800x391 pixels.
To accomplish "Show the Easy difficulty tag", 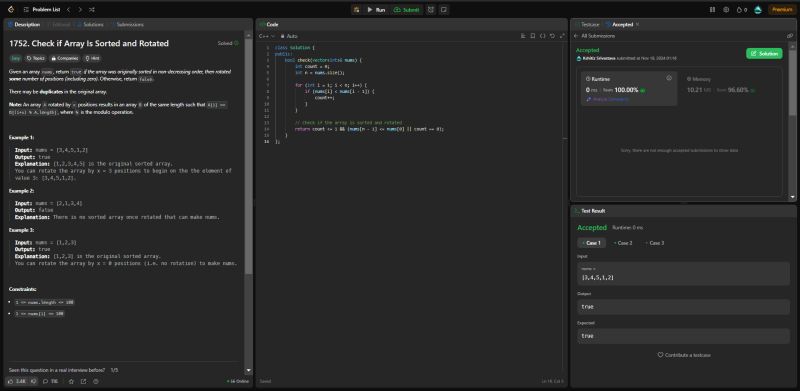I will (x=16, y=58).
